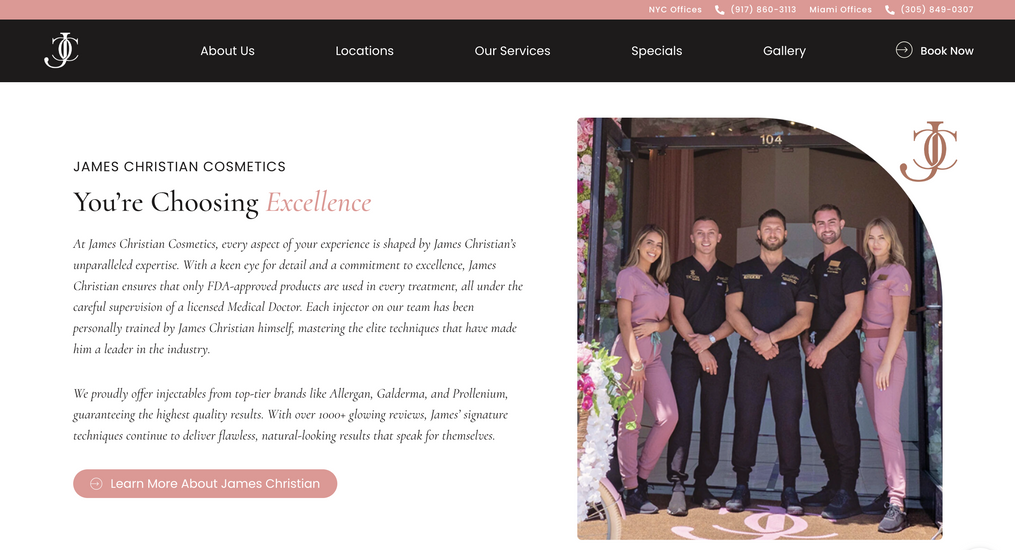Click the Miami Offices label
Viewport: 1015px width, 550px height.
[840, 10]
